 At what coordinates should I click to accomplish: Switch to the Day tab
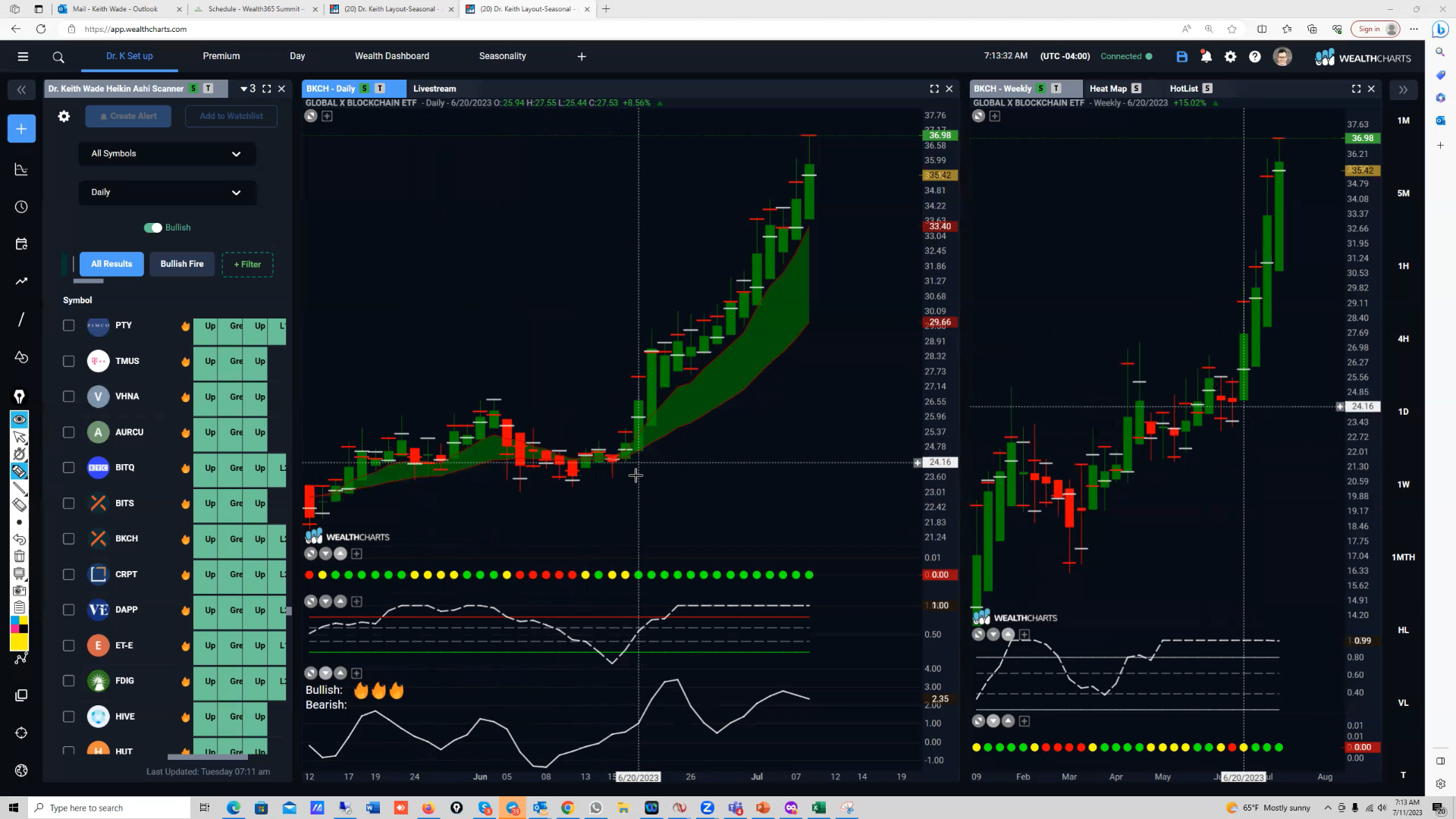[x=297, y=56]
